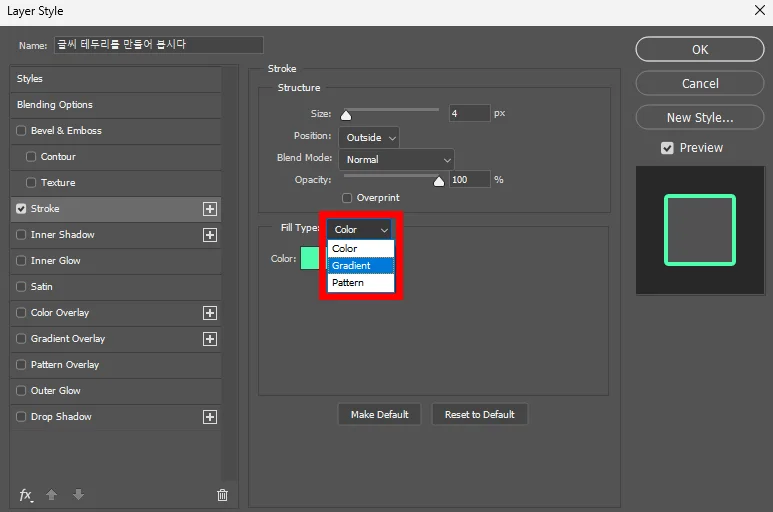Enable the Inner Glow checkbox

[21, 261]
